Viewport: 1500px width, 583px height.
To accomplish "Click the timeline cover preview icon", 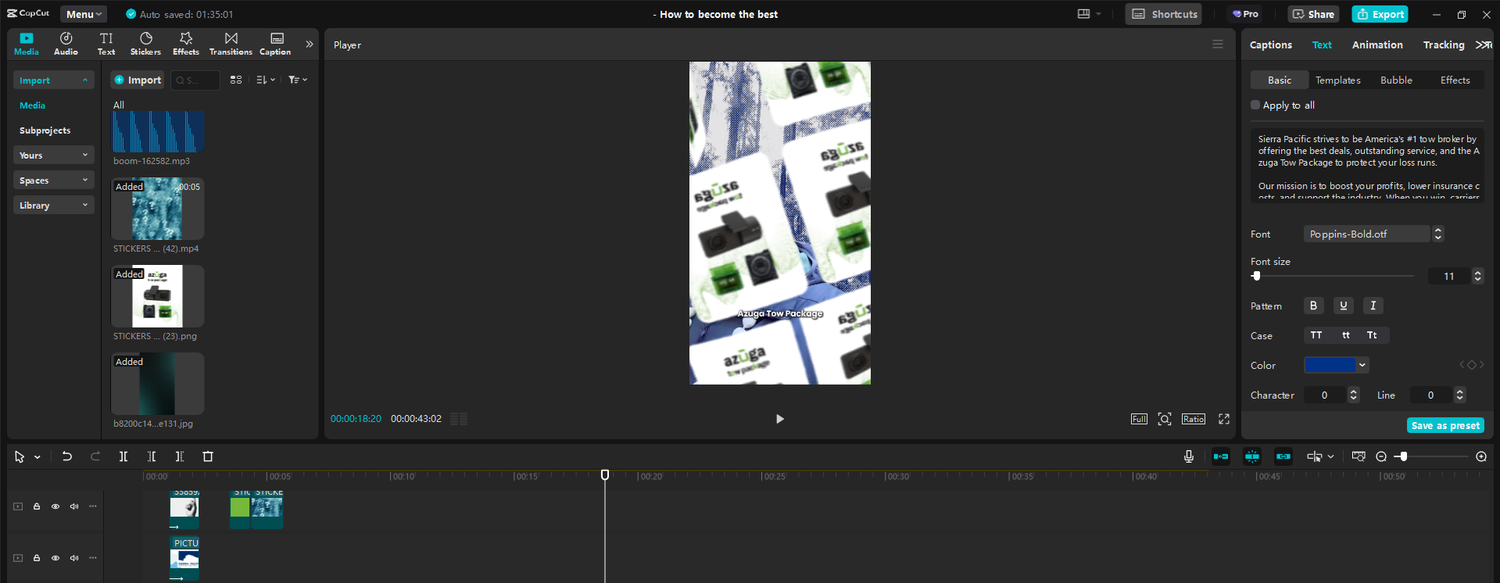I will point(1358,456).
